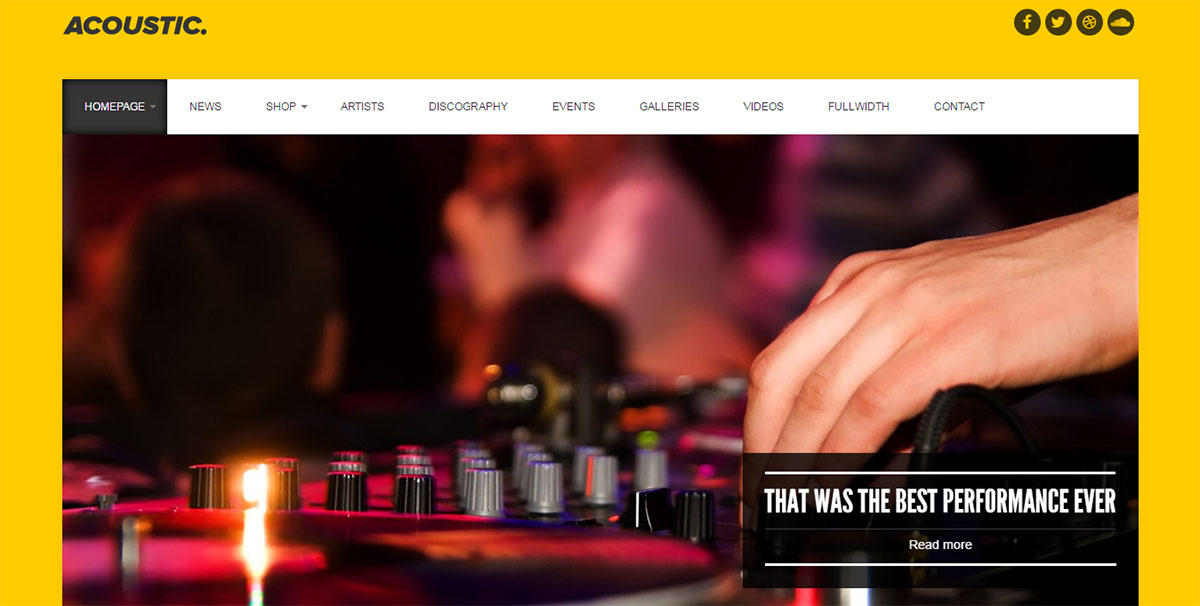Click the DJ mixer hero image
The width and height of the screenshot is (1200, 606).
(x=400, y=370)
